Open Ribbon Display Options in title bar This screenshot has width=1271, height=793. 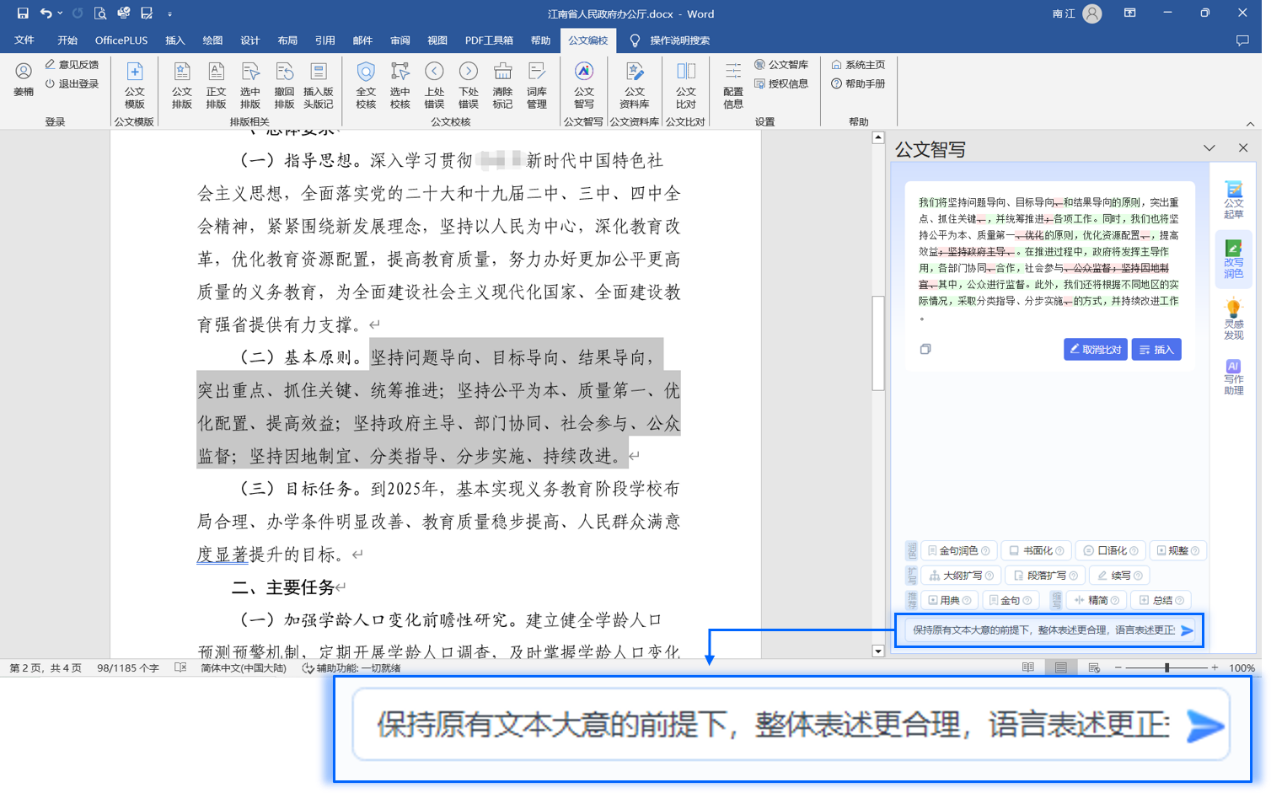[1130, 13]
